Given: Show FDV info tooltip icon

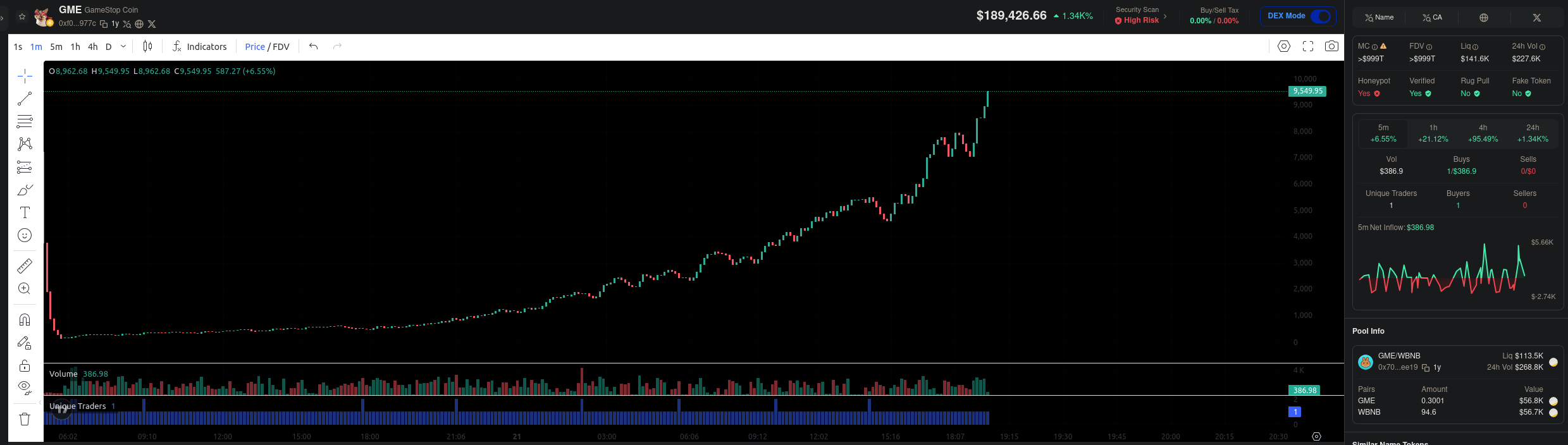Looking at the screenshot, I should (1429, 47).
